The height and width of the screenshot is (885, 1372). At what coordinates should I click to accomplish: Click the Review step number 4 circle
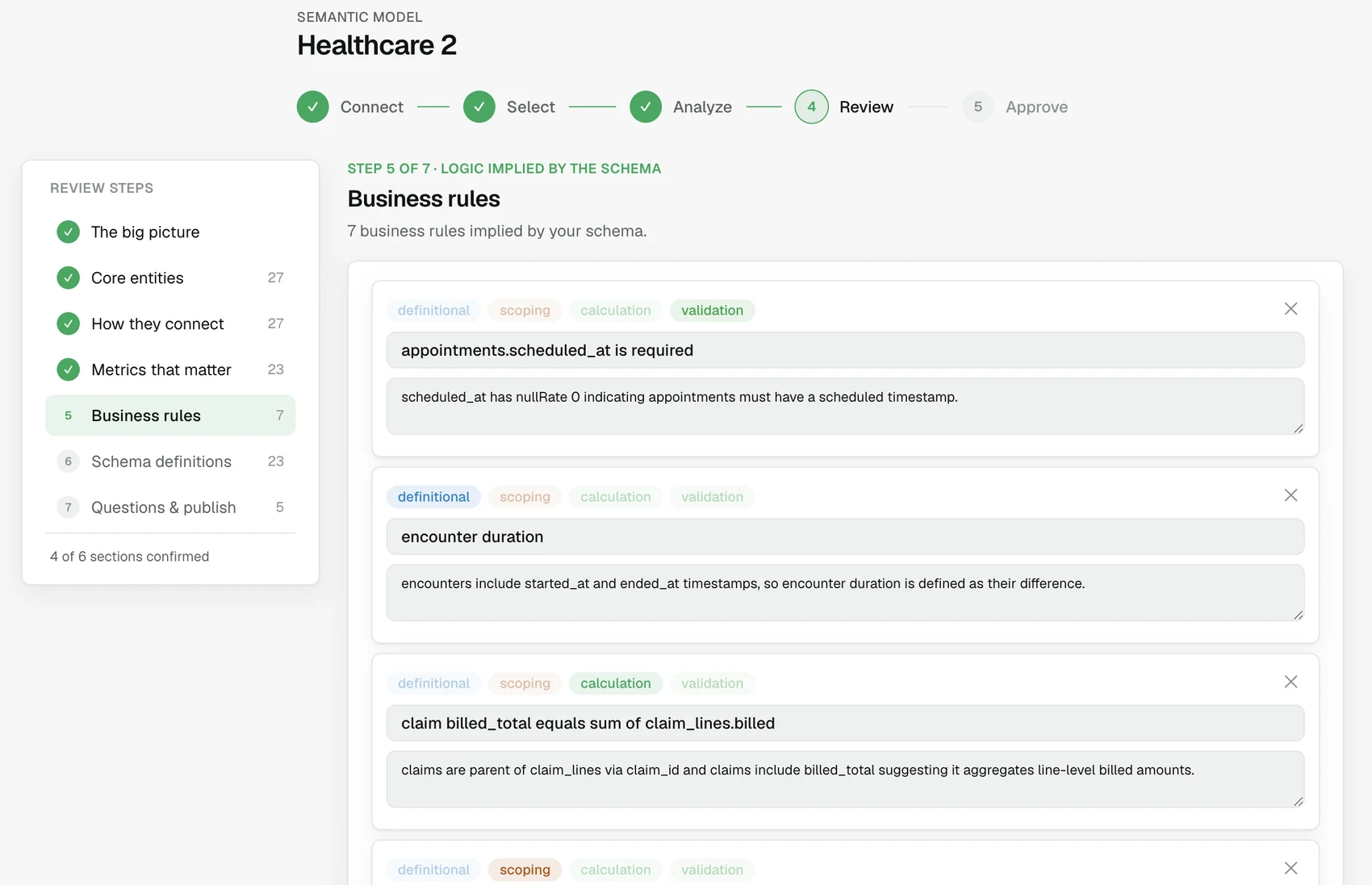(811, 106)
